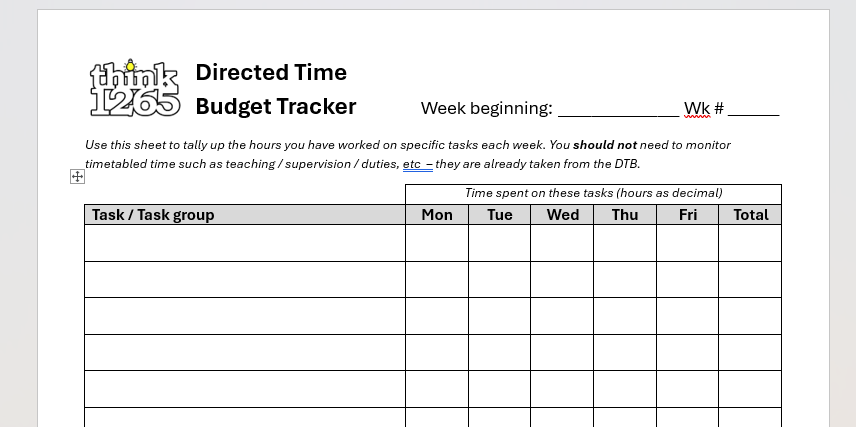Click the Time spent on these tasks cell
The height and width of the screenshot is (427, 856).
(593, 194)
